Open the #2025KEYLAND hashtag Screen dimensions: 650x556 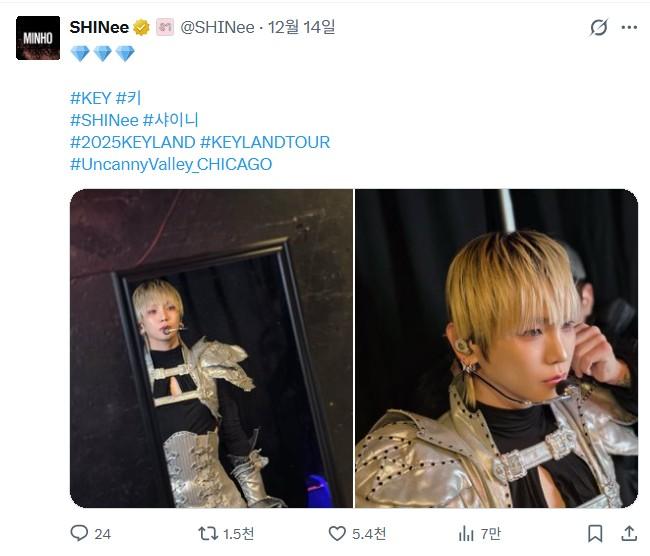132,142
